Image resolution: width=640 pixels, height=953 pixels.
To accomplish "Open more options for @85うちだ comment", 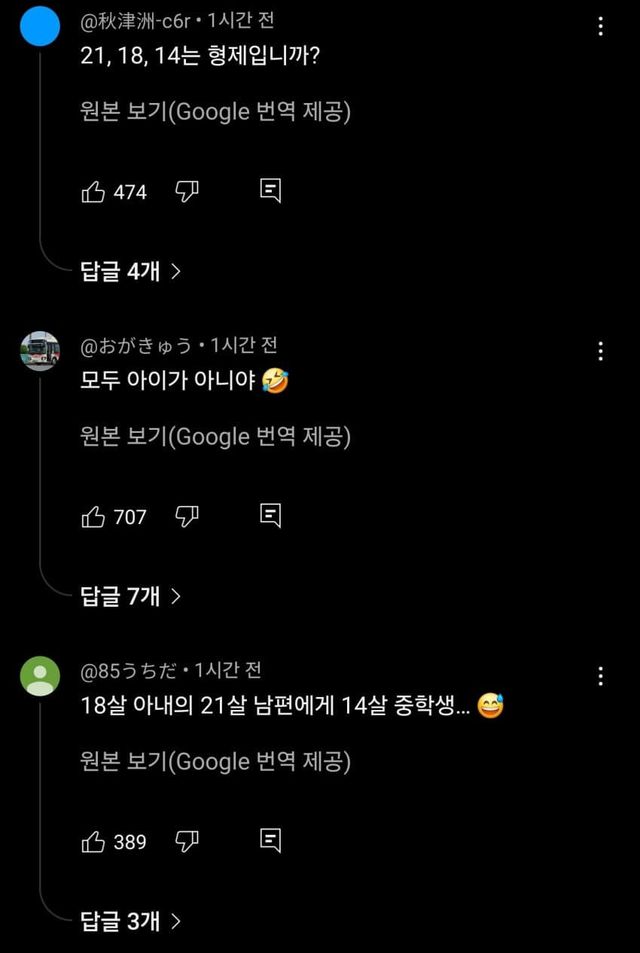I will (x=600, y=676).
